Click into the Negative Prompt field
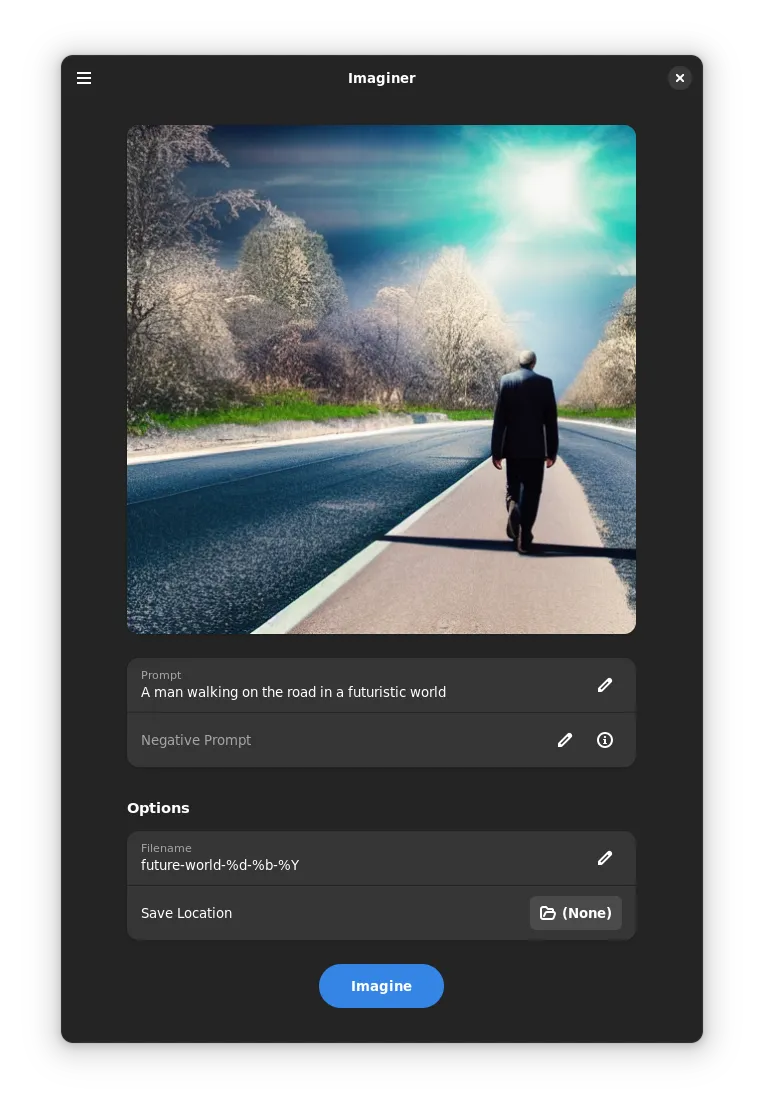The width and height of the screenshot is (764, 1110). point(196,740)
